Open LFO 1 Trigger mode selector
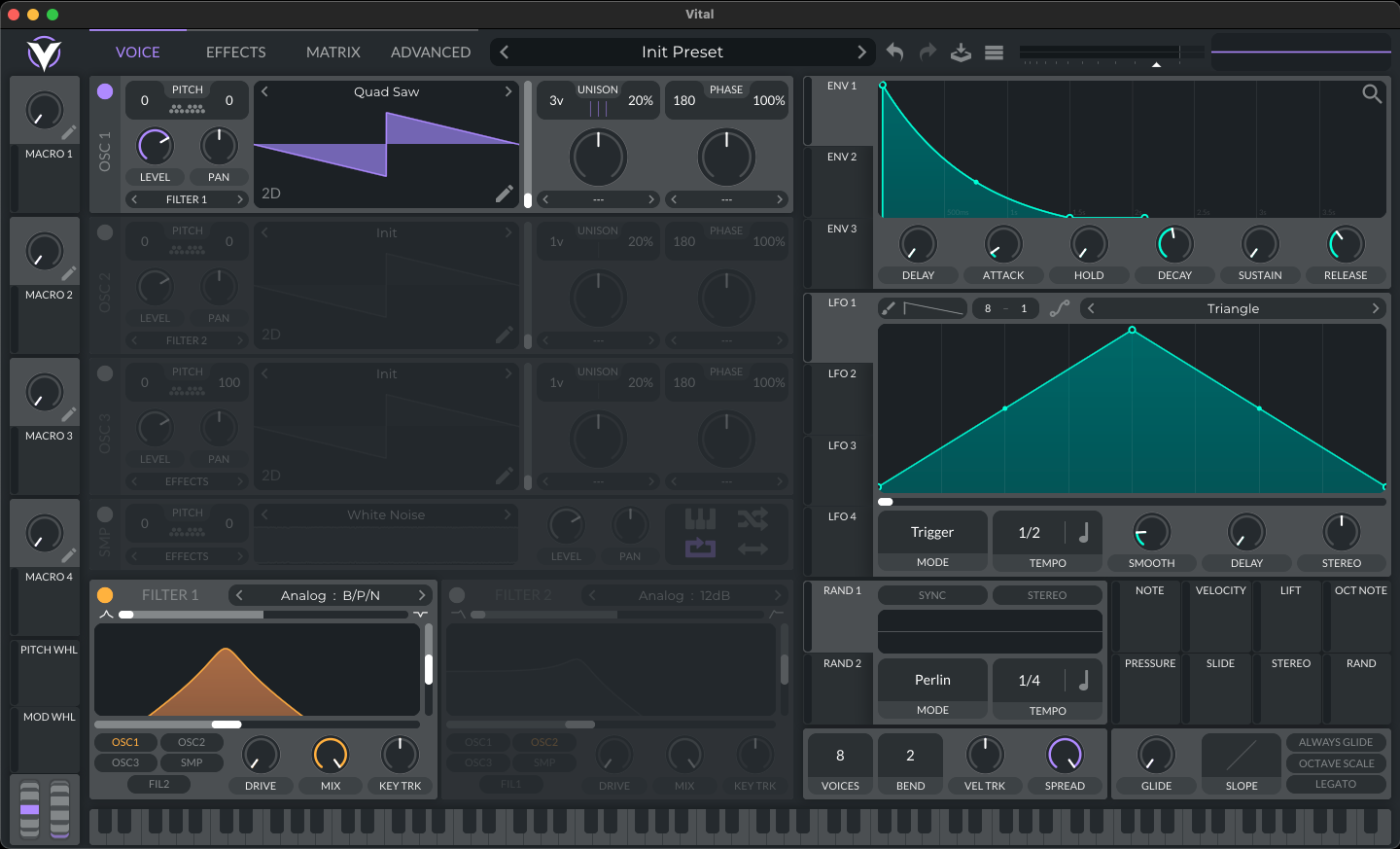 (932, 533)
